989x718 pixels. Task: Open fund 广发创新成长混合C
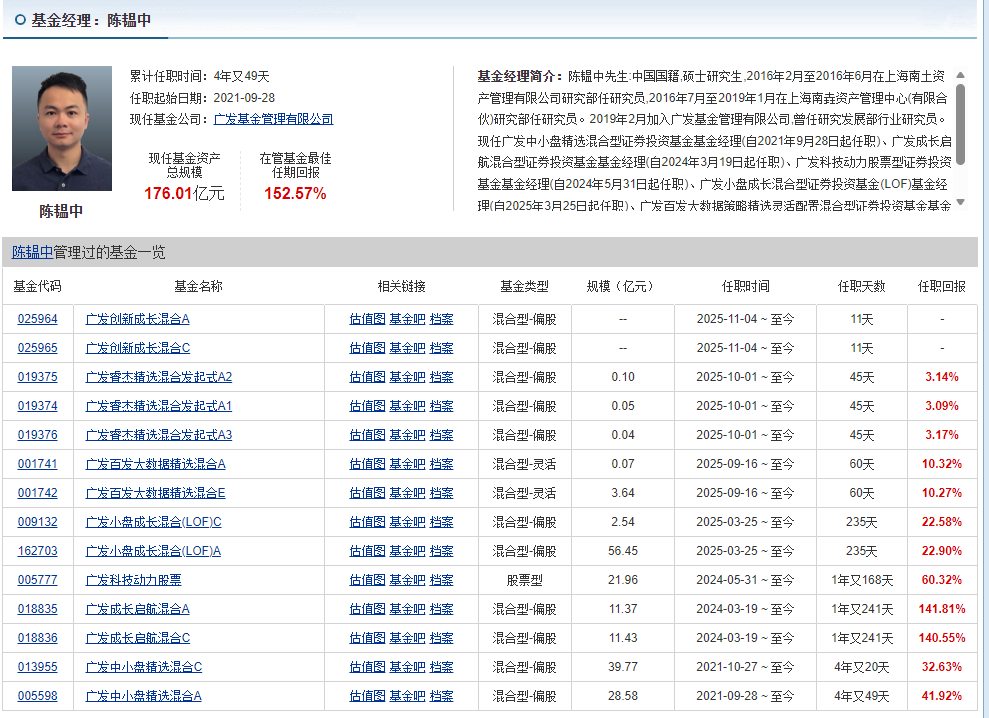pyautogui.click(x=138, y=348)
